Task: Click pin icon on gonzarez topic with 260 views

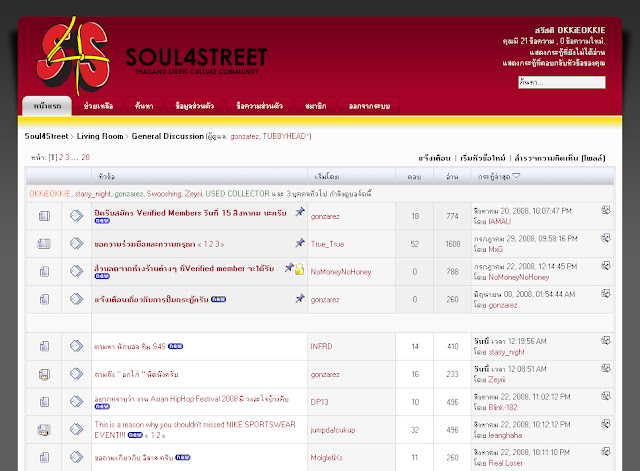Action: pos(300,298)
